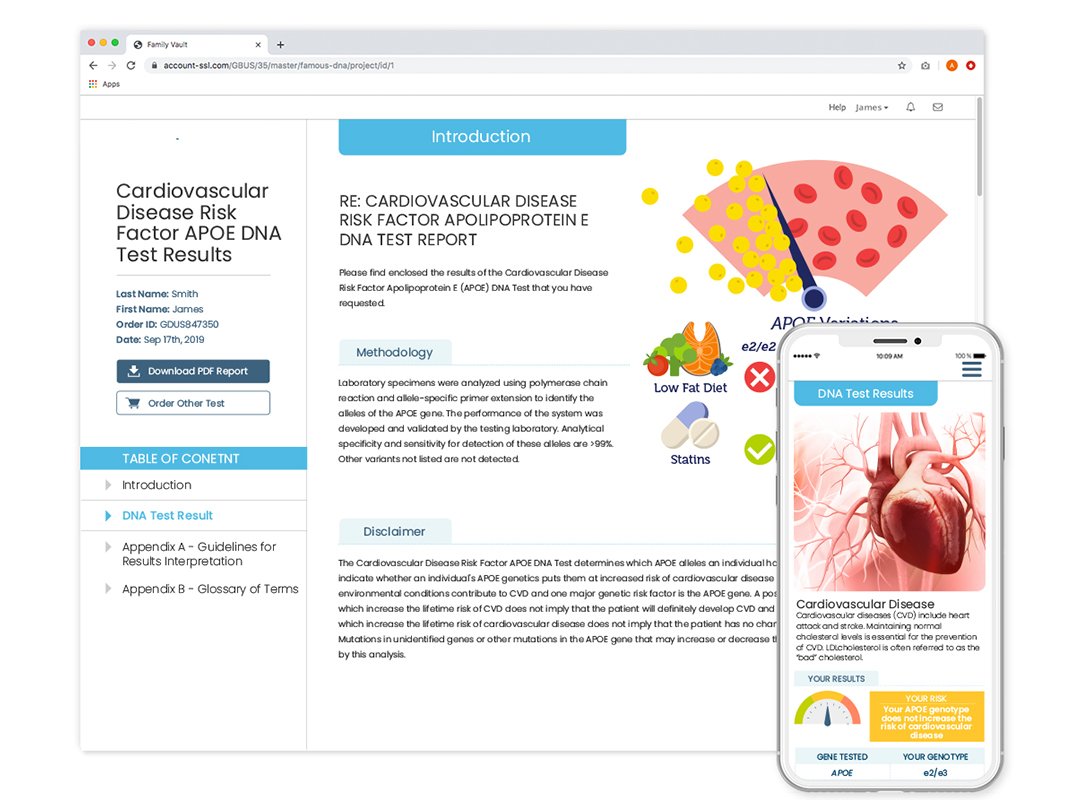Image resolution: width=1080 pixels, height=800 pixels.
Task: Open the Apps grid shortcut in bookmarks bar
Action: (104, 84)
